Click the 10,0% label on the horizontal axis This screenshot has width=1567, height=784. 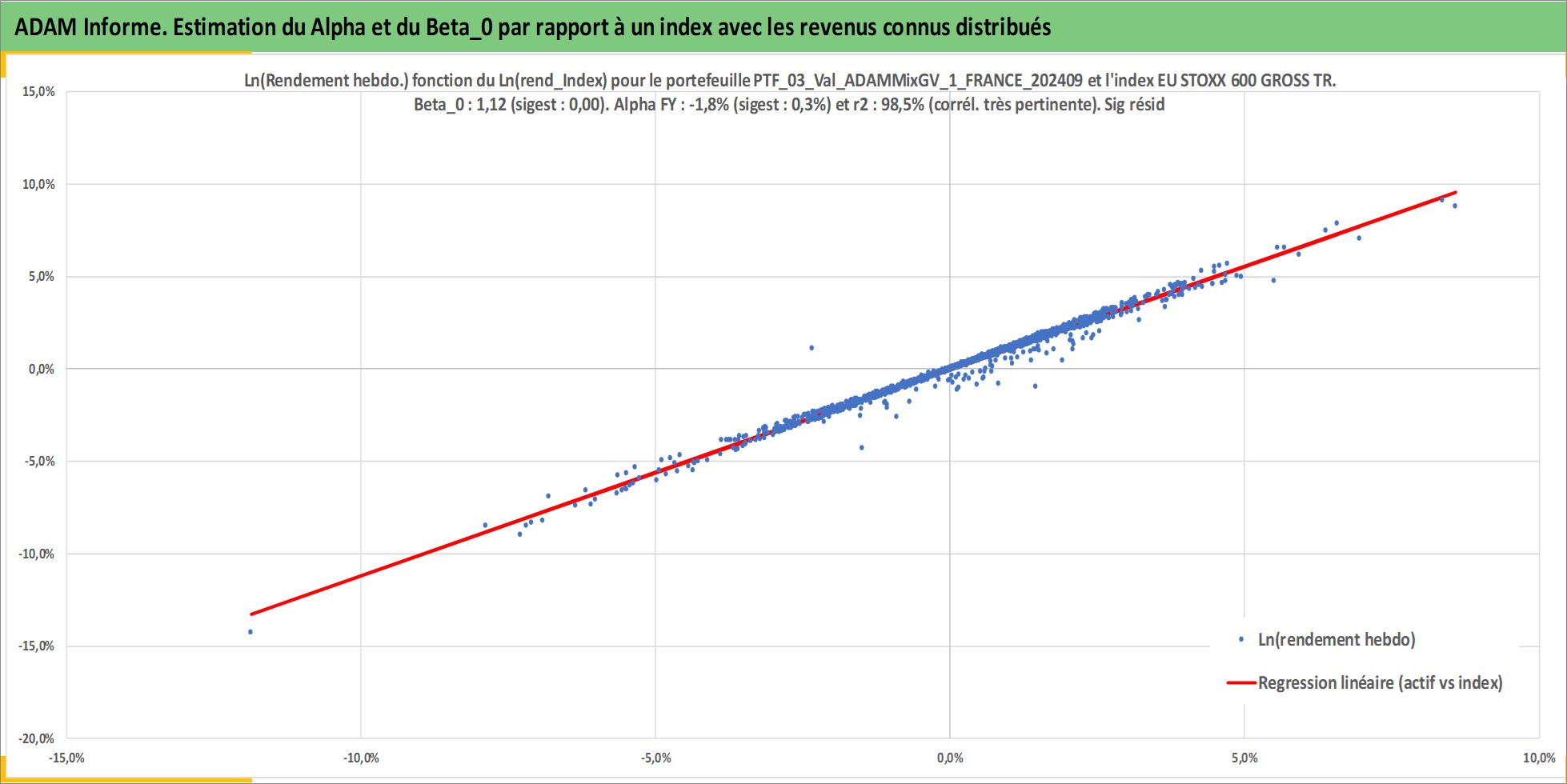[x=1539, y=758]
